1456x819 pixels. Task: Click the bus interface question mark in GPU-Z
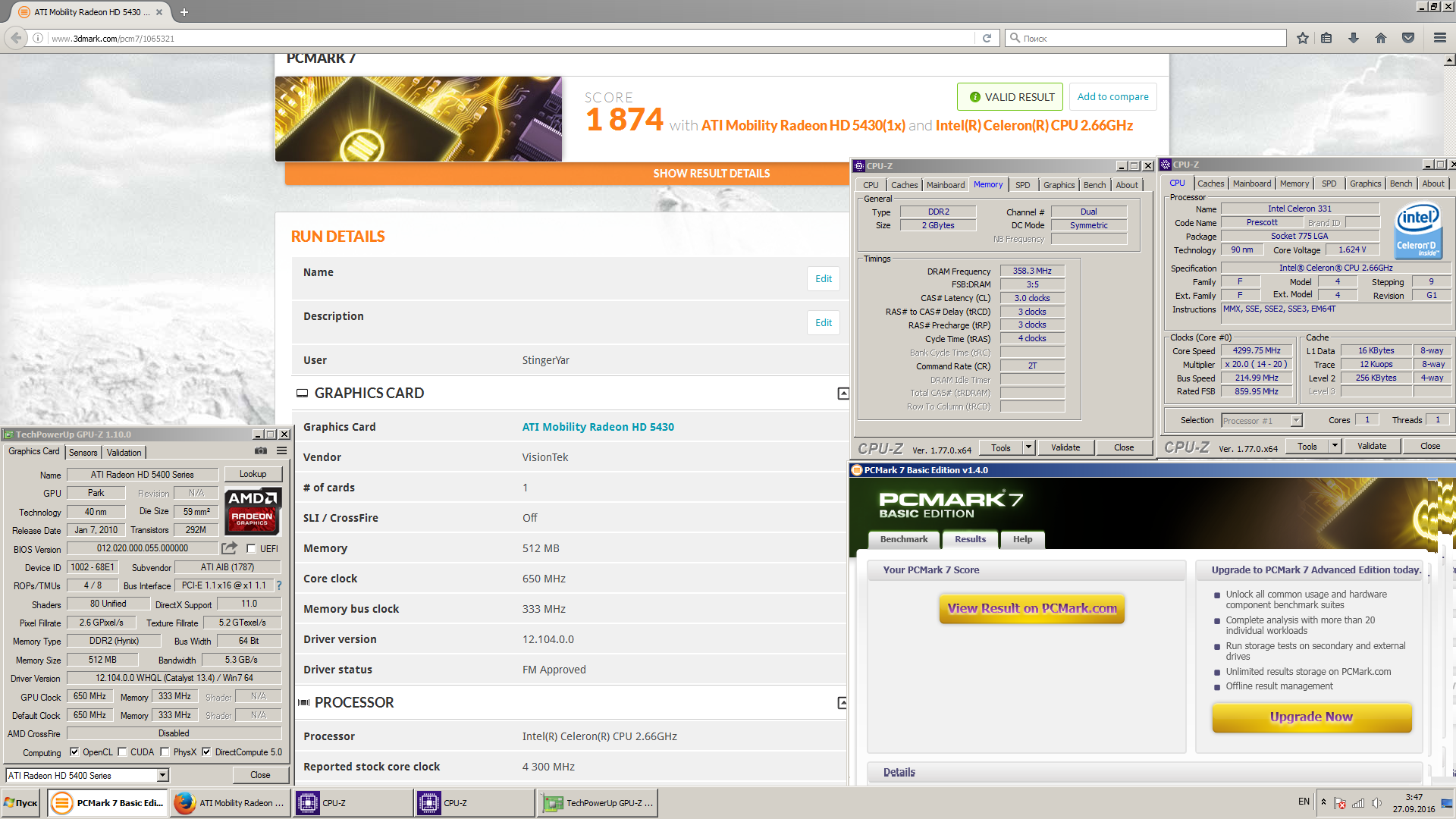pyautogui.click(x=278, y=585)
